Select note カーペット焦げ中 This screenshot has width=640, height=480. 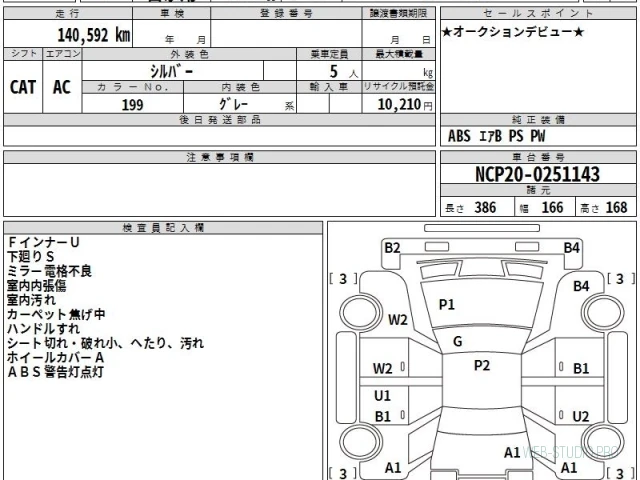pos(56,314)
